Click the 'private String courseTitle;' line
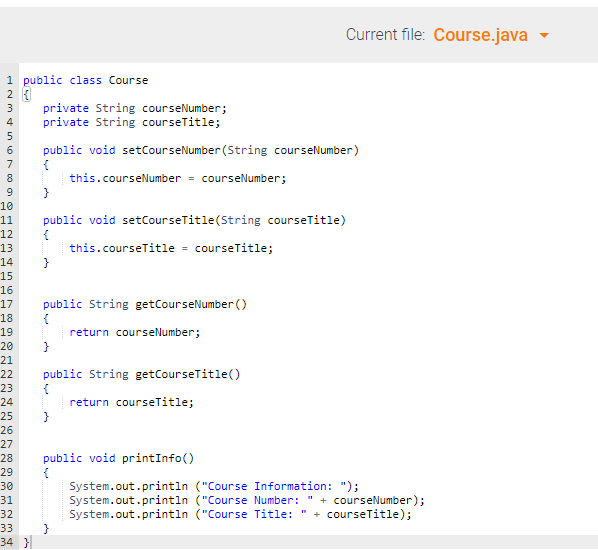This screenshot has height=550, width=598. [x=131, y=122]
